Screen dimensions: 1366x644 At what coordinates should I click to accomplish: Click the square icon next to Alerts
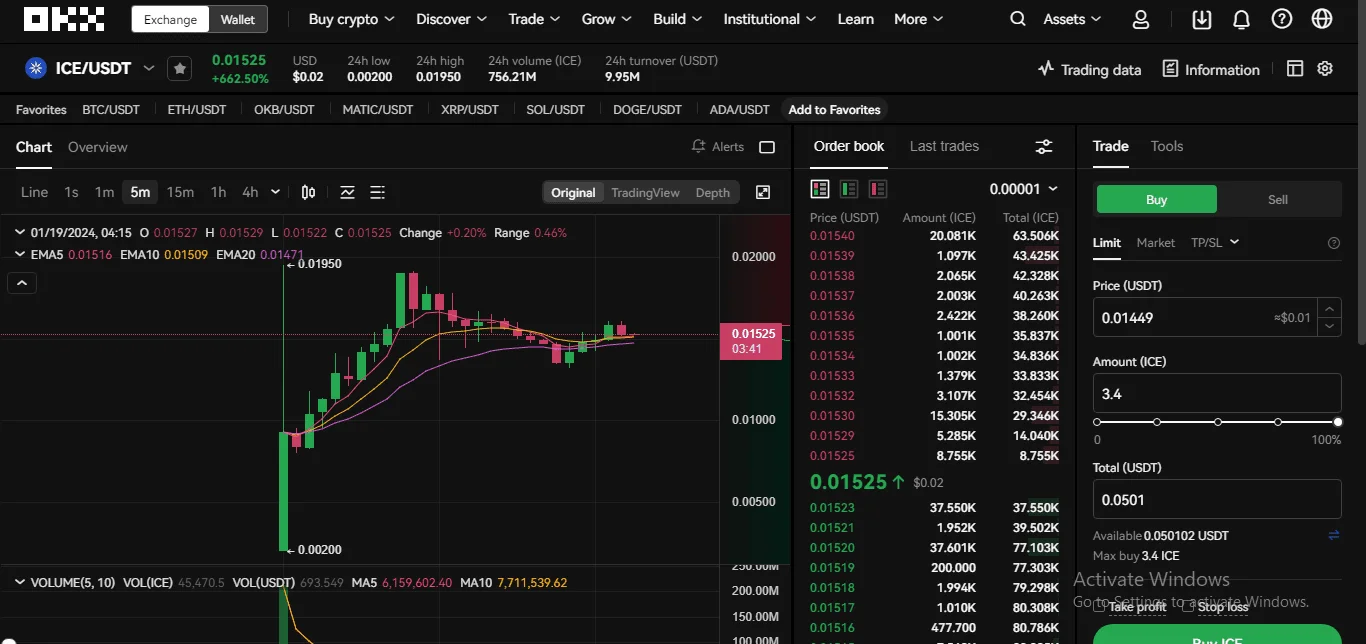pyautogui.click(x=767, y=147)
